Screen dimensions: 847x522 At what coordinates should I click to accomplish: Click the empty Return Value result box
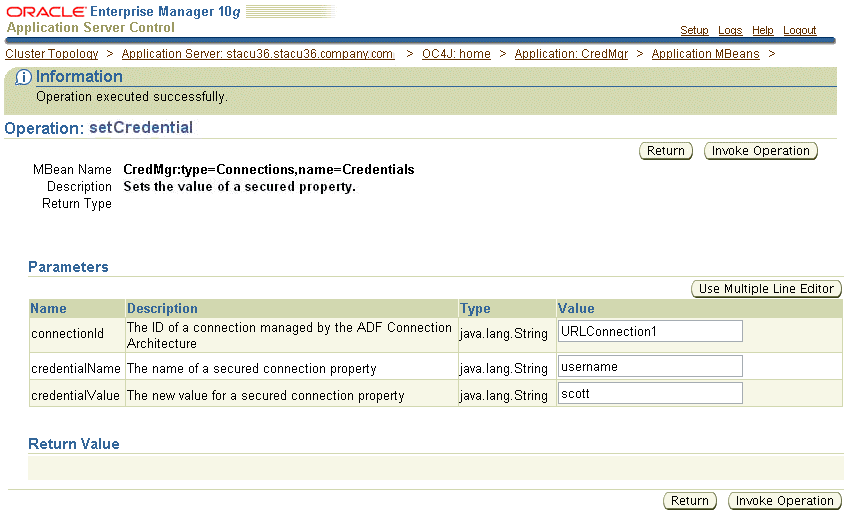coord(435,467)
